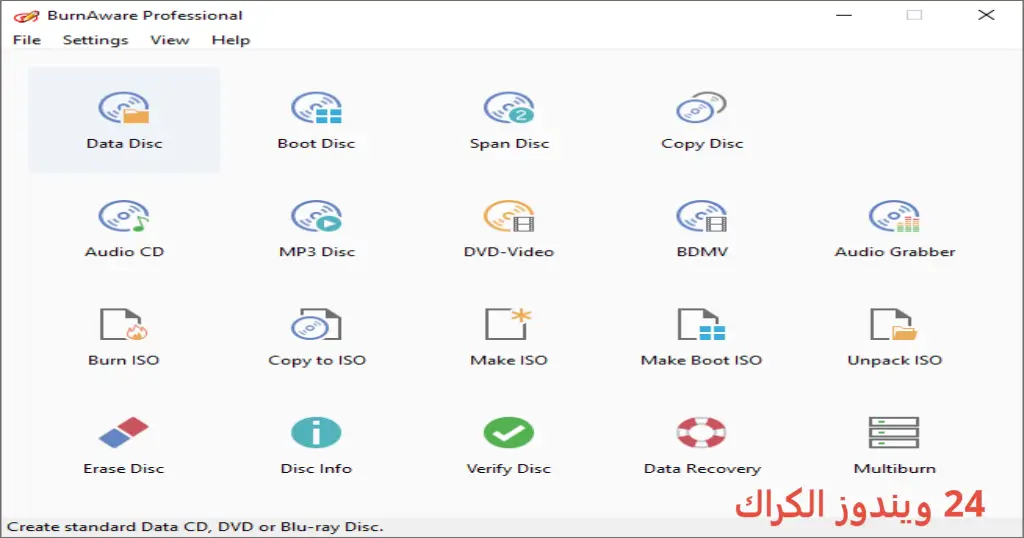Launch the Verify Disc tool

coord(509,445)
